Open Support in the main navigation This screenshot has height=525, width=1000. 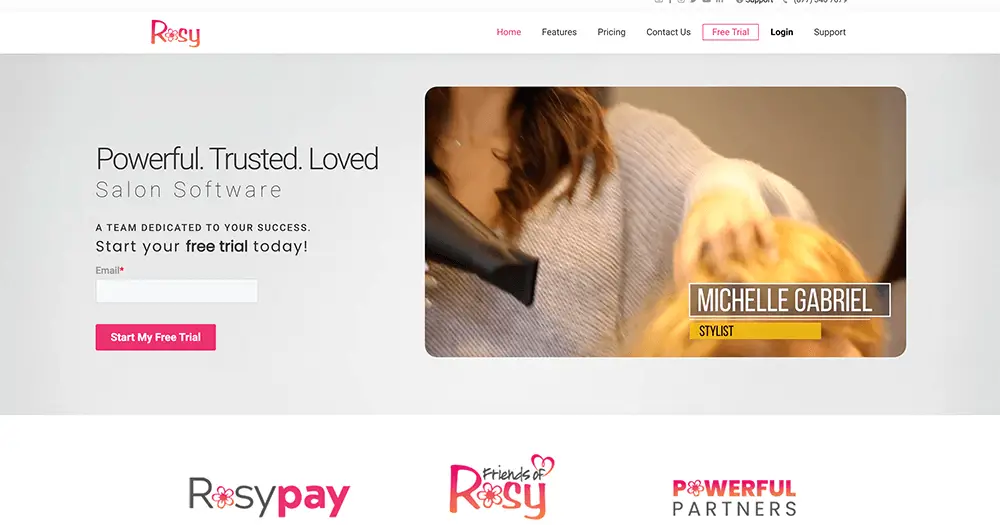tap(830, 32)
